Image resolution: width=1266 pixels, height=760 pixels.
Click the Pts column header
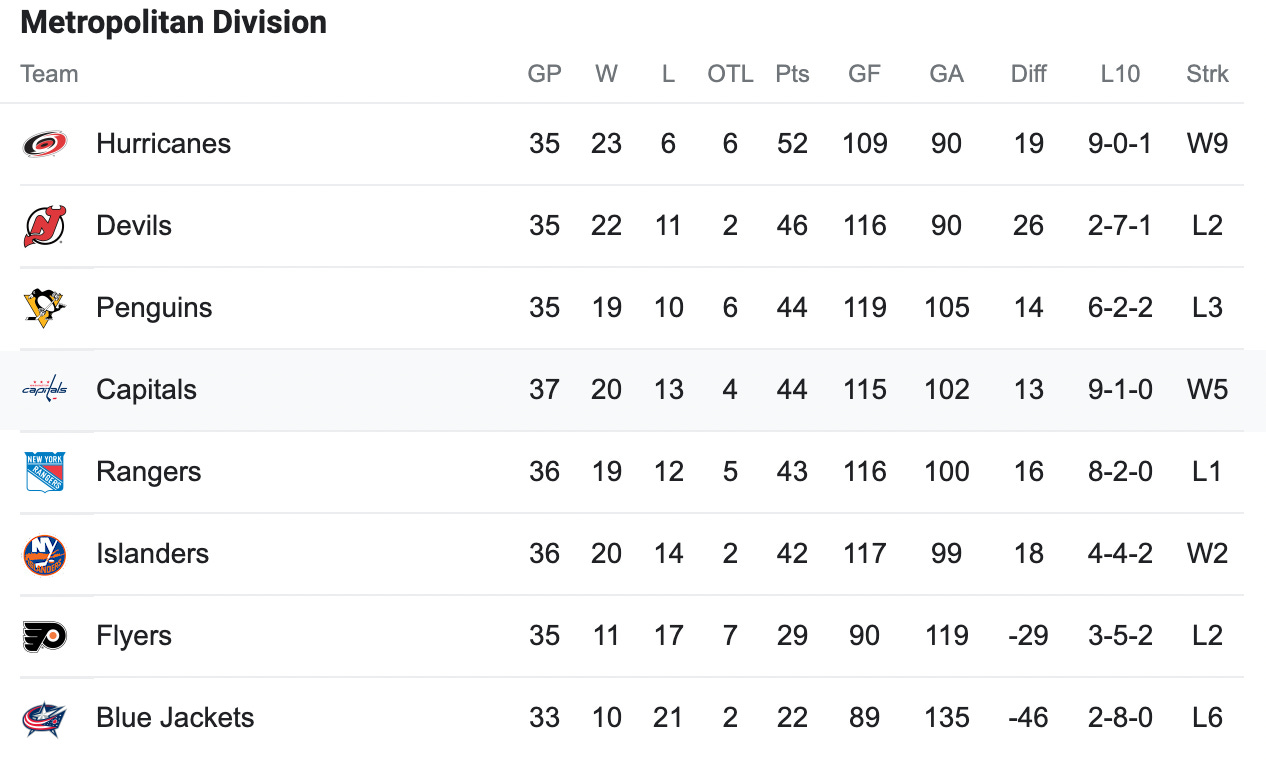pos(792,74)
